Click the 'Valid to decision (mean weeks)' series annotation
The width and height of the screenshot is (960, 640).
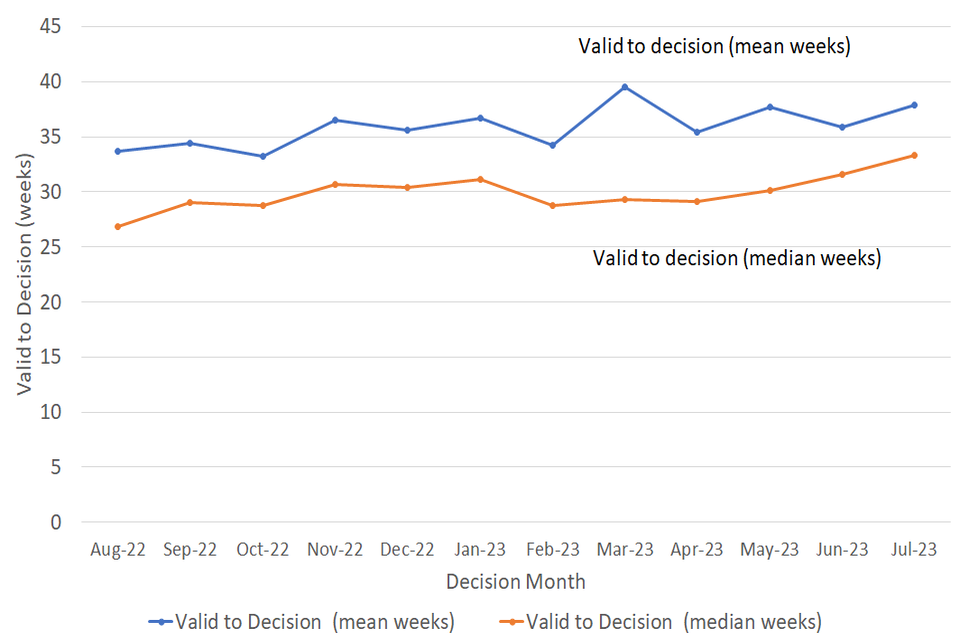pos(714,46)
